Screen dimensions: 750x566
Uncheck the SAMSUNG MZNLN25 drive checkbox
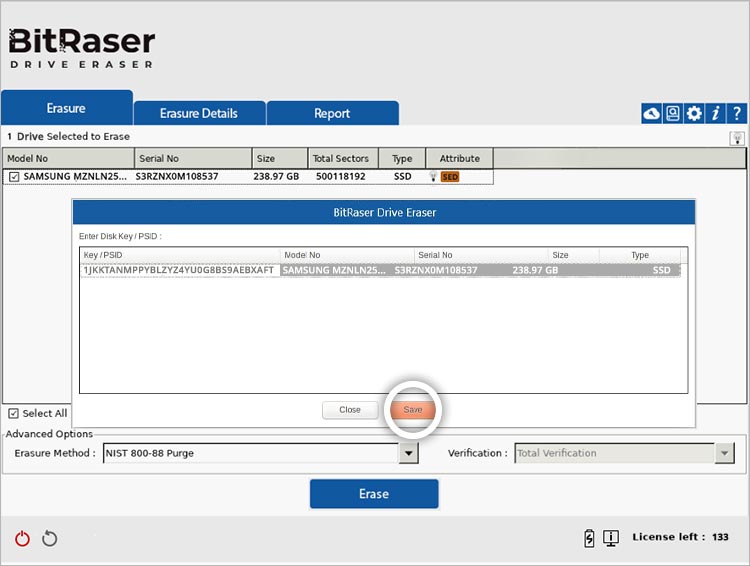click(14, 177)
